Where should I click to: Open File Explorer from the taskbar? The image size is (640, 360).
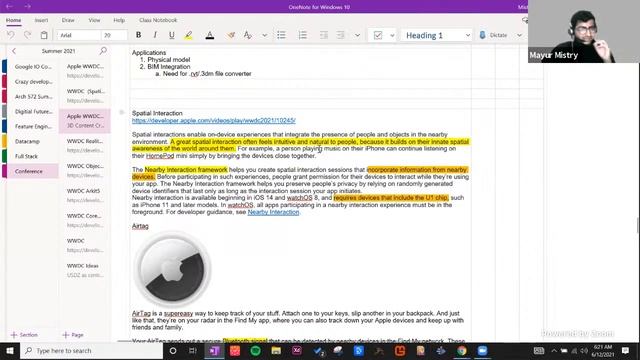276,351
